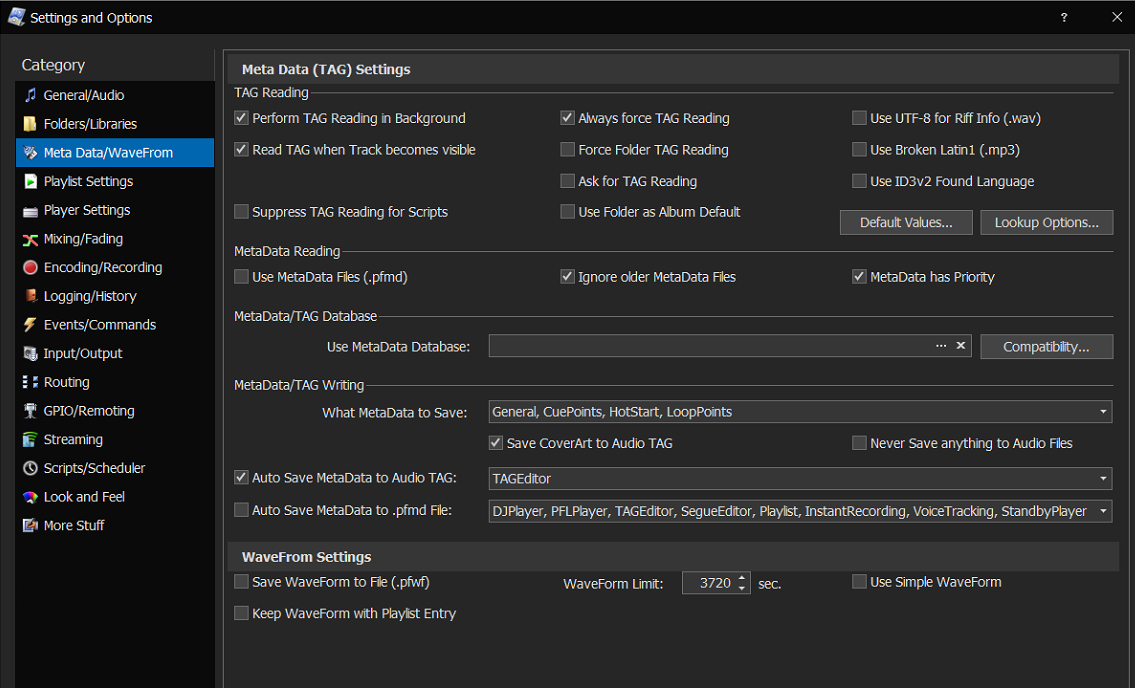Screen dimensions: 1135x688
Task: Click the General/Audio music note icon
Action: 30,95
